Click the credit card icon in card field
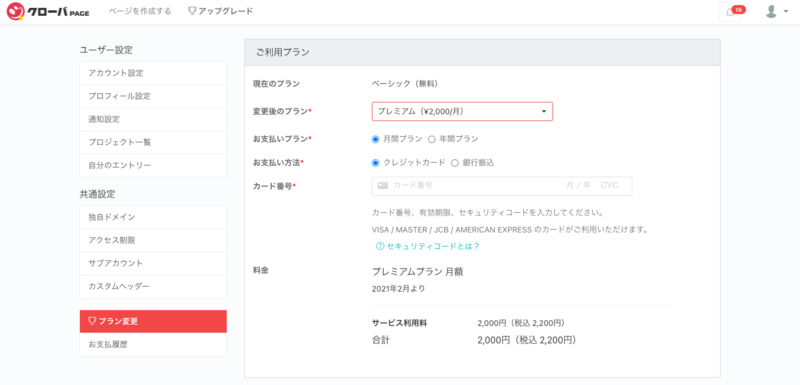The image size is (800, 385). click(383, 186)
